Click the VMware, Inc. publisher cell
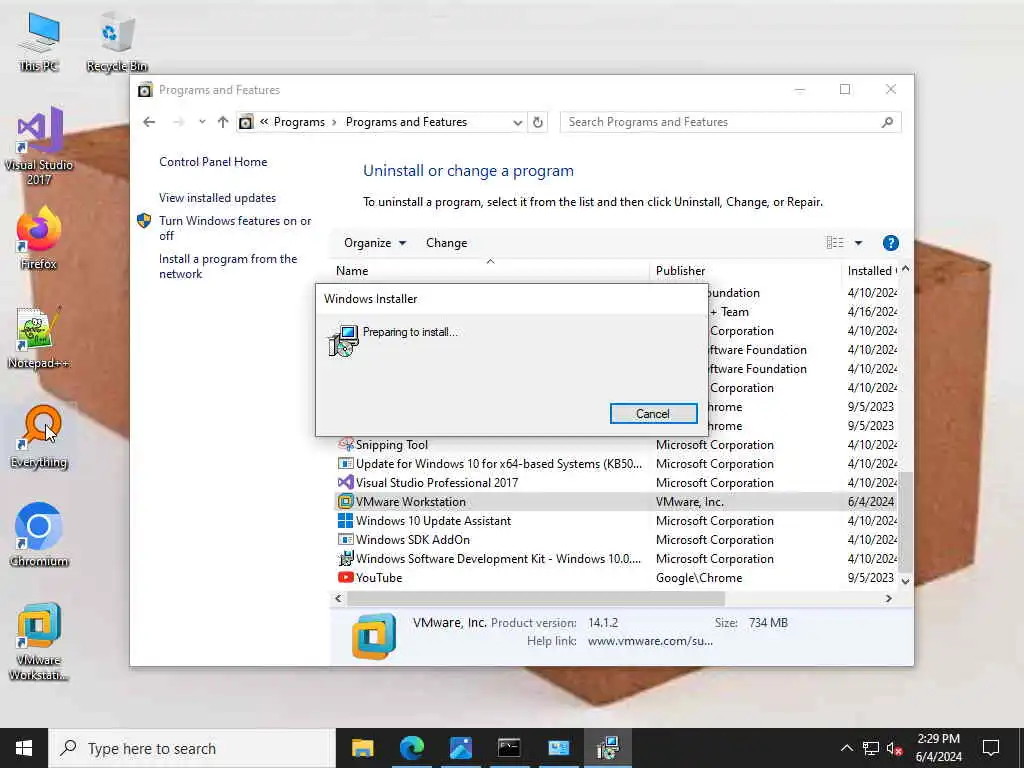The image size is (1024, 768). point(690,502)
